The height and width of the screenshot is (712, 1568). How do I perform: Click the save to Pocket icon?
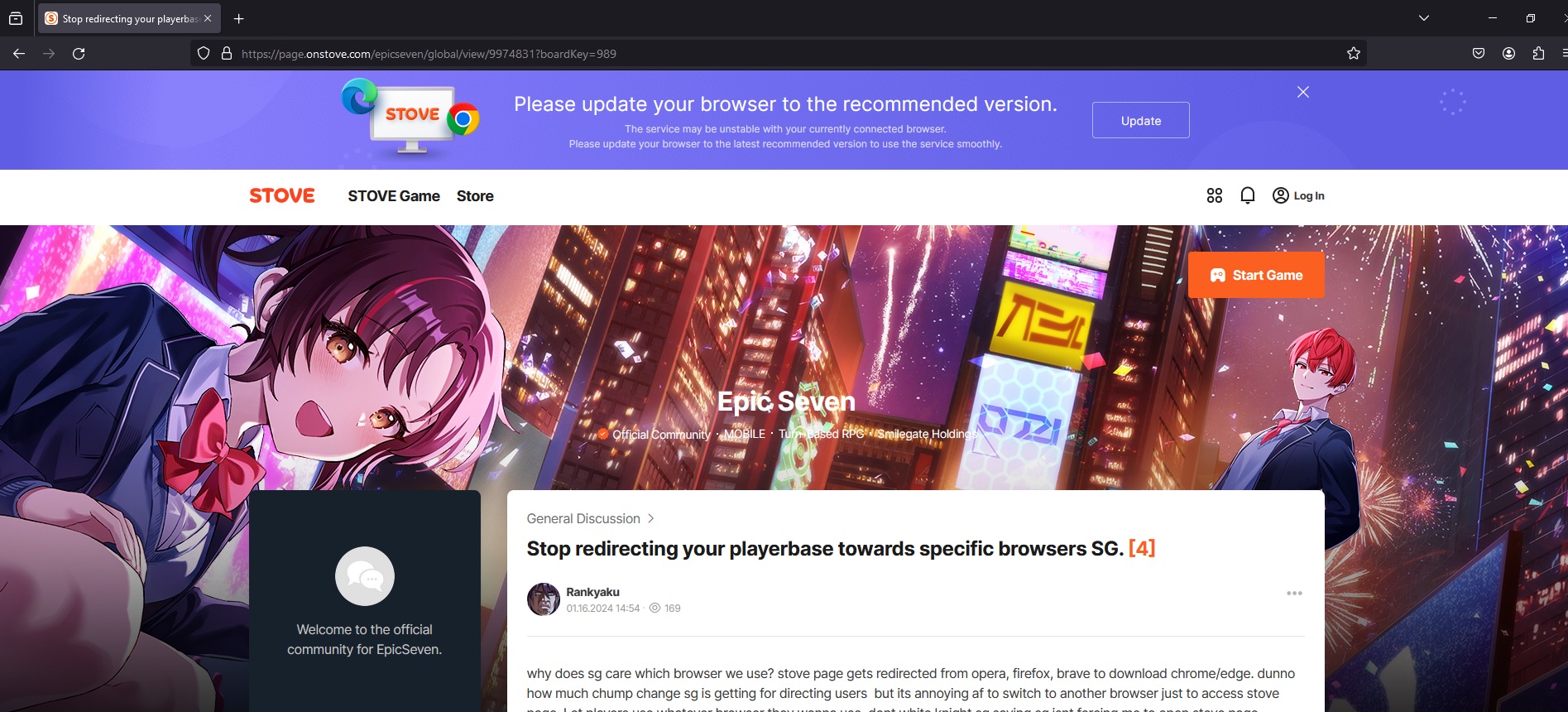tap(1479, 54)
